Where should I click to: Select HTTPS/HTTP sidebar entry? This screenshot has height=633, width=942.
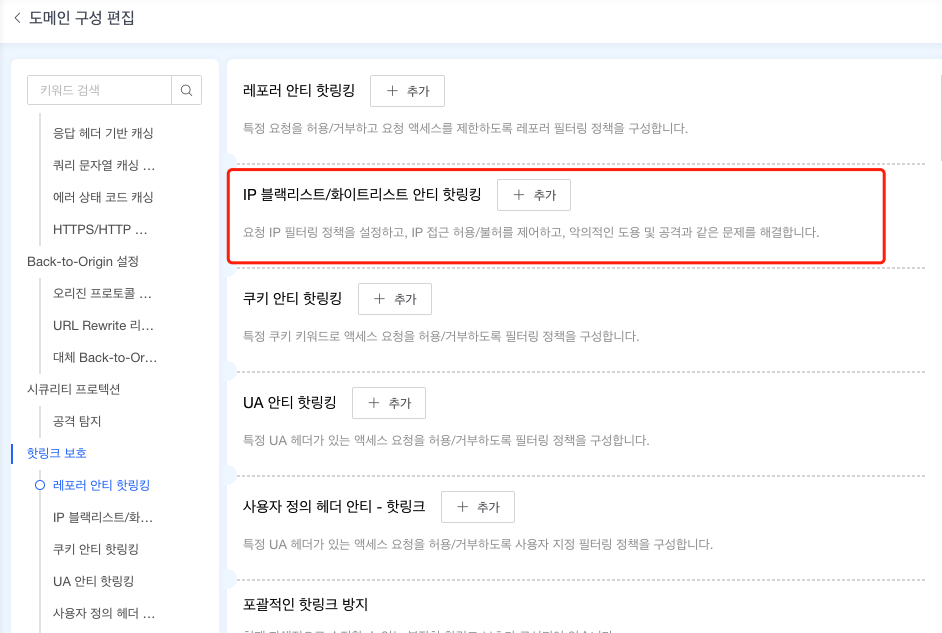(x=100, y=229)
